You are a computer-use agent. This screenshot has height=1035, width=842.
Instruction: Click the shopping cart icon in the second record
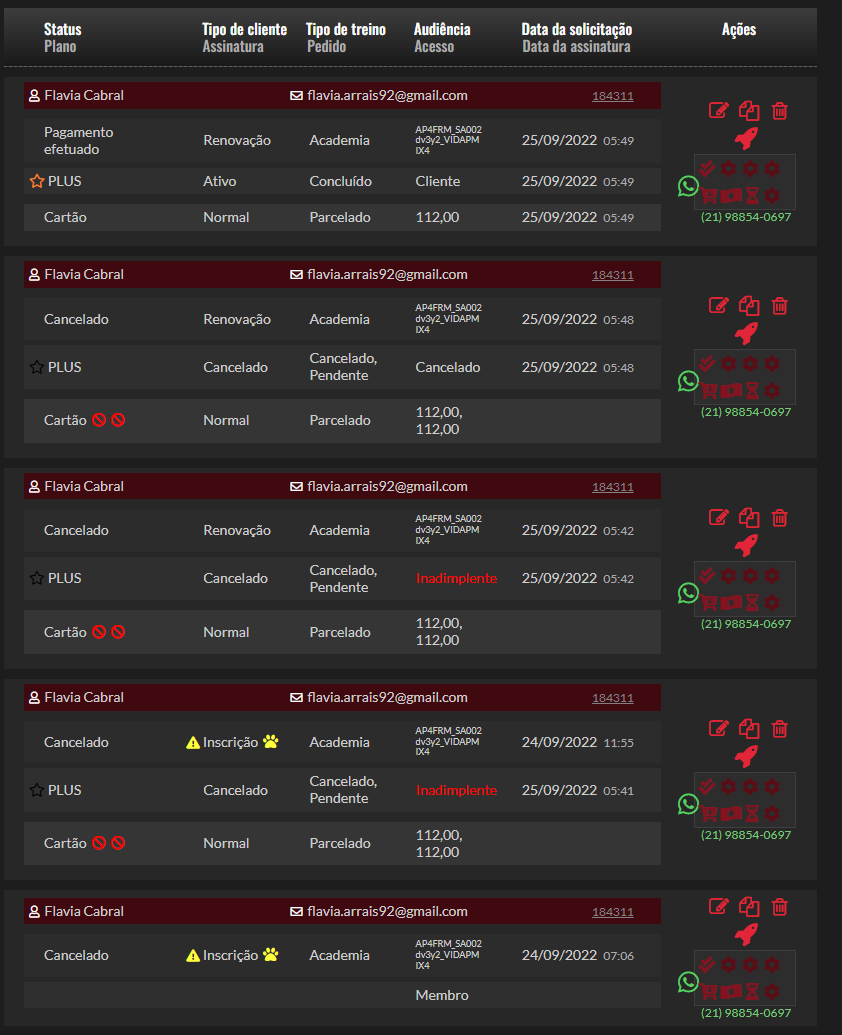(x=708, y=390)
